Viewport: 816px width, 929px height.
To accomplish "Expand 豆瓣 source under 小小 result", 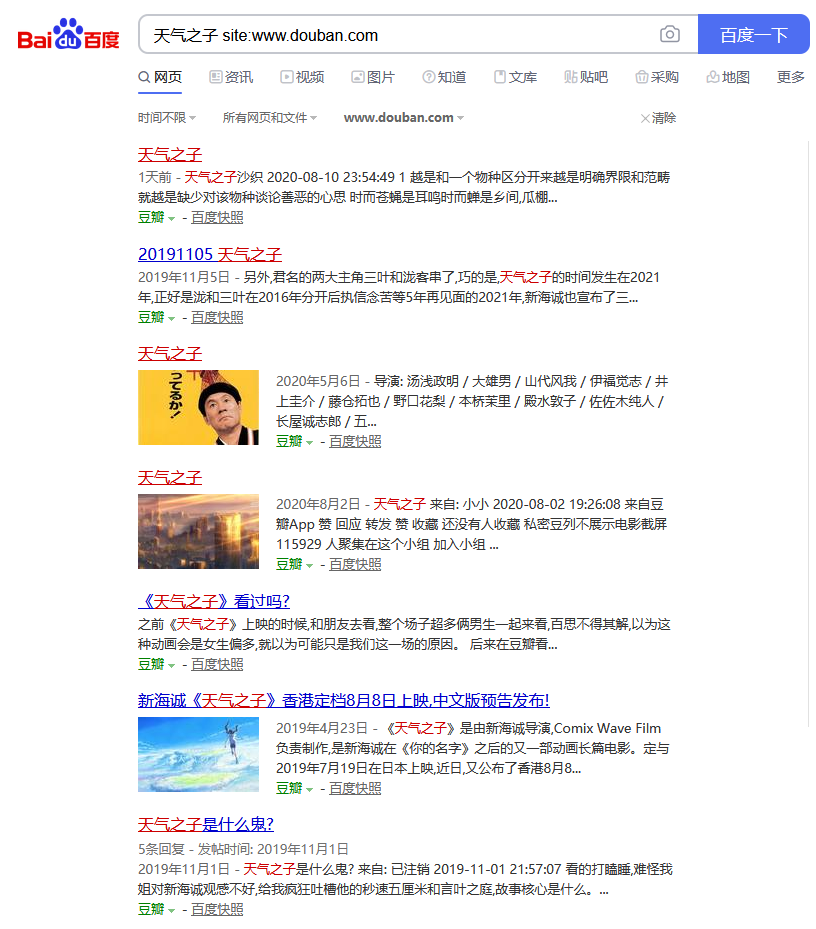I will point(295,565).
